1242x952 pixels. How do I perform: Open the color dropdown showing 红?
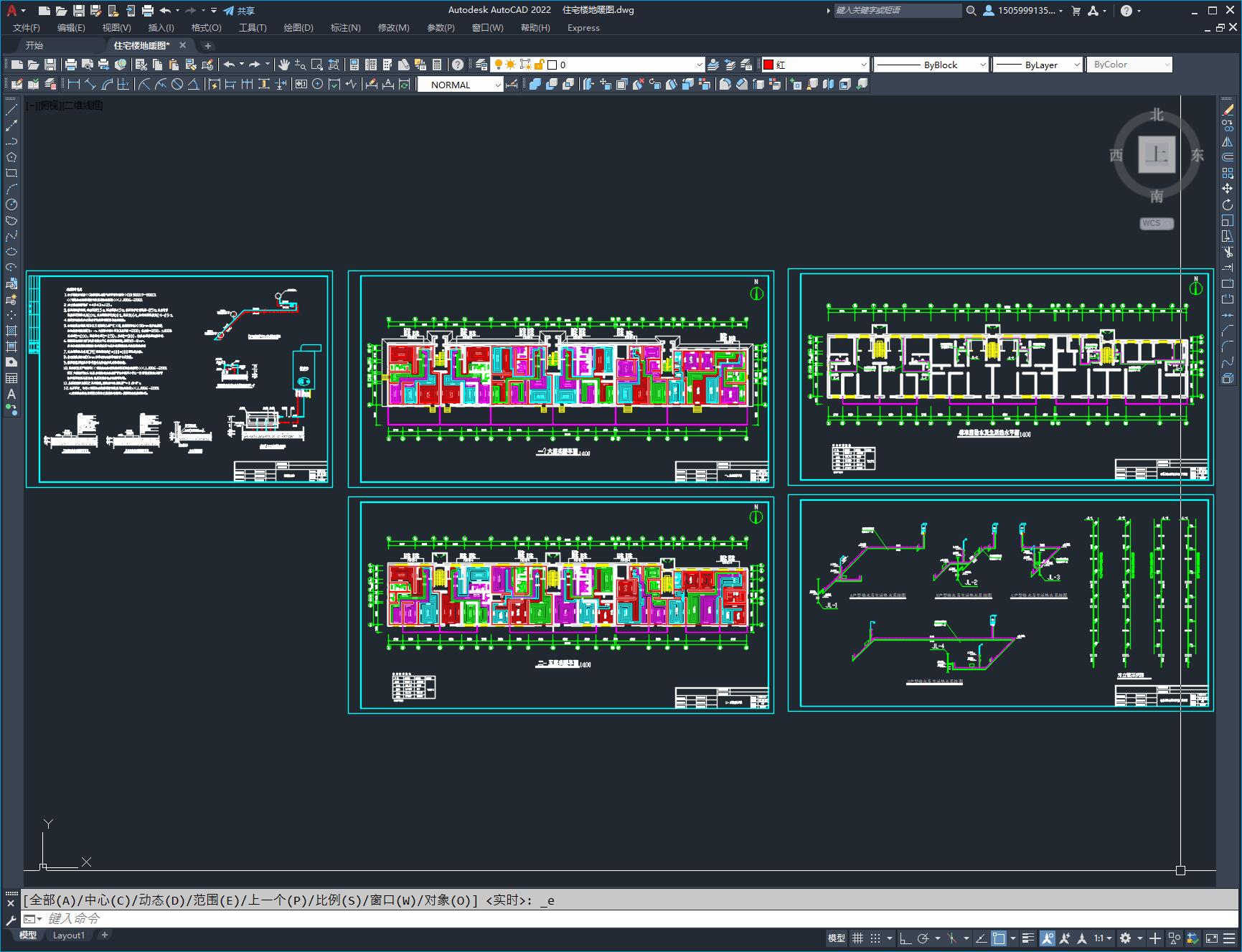[816, 65]
